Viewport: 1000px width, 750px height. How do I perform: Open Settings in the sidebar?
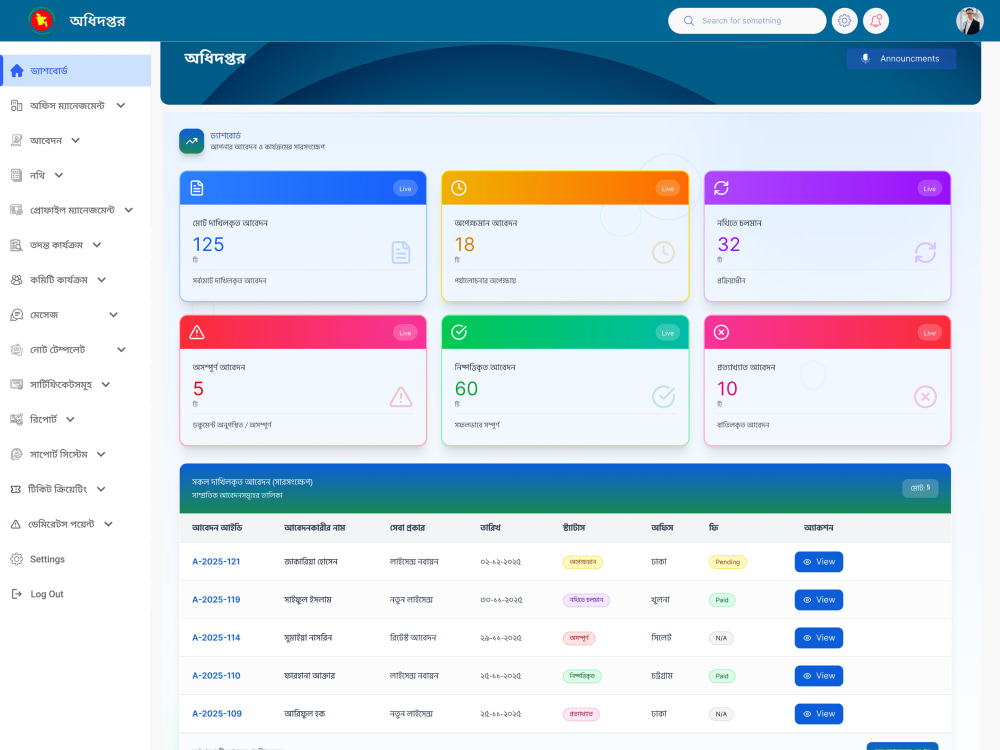click(47, 559)
